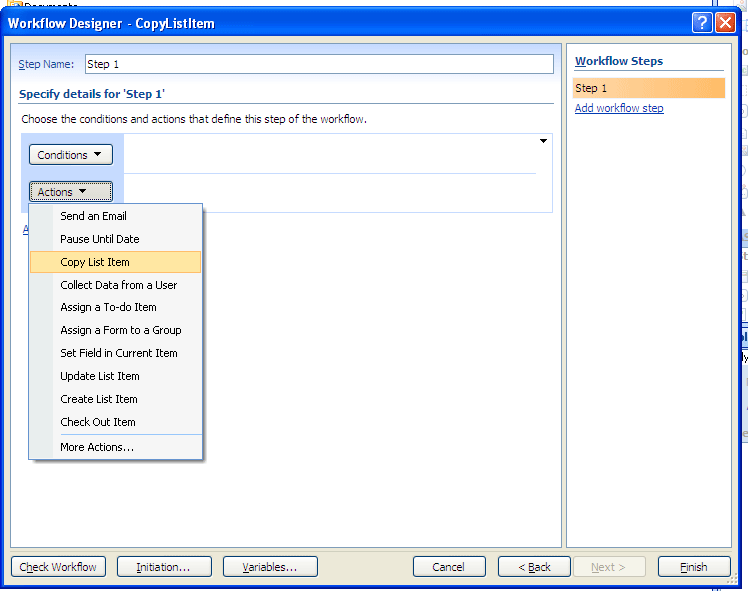This screenshot has height=591, width=748.
Task: Choose Pause Until Date action
Action: point(115,239)
